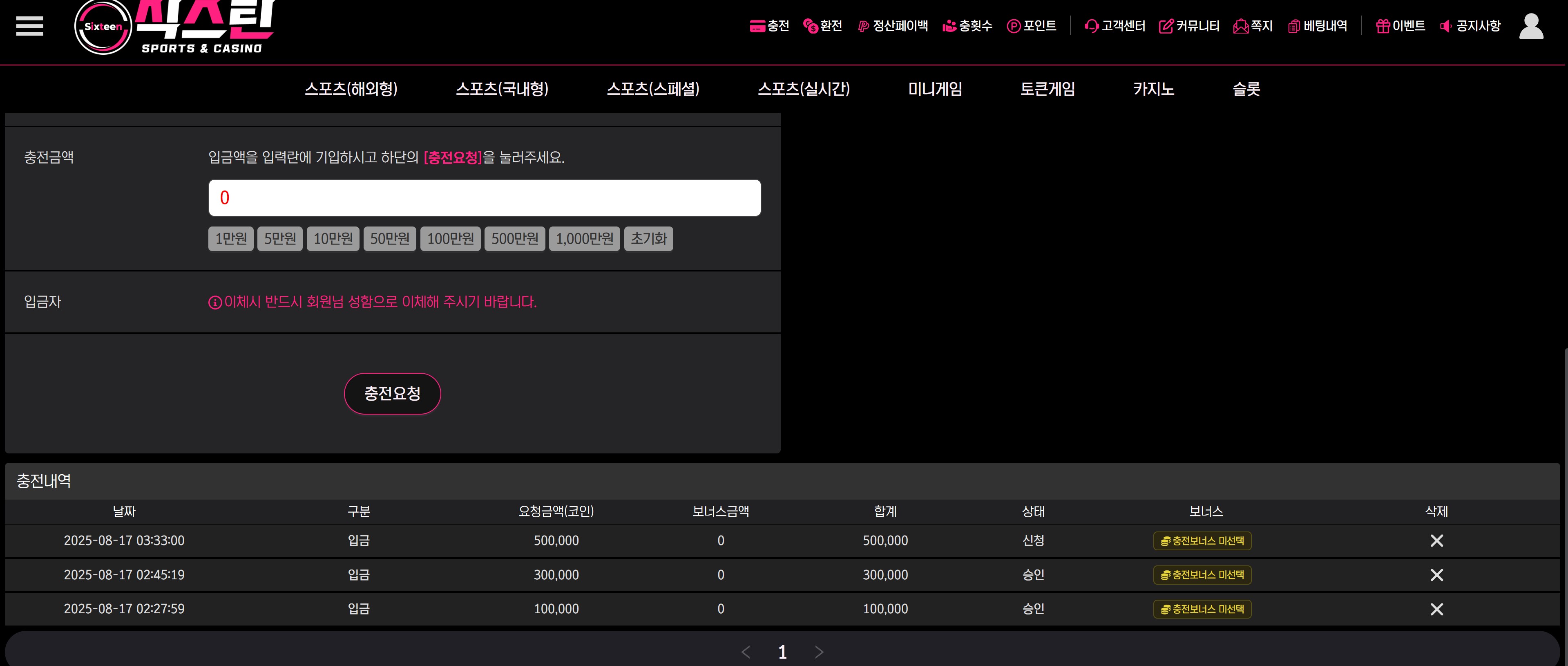Delete the 100,000 deposit row
The image size is (1568, 666).
(1436, 609)
